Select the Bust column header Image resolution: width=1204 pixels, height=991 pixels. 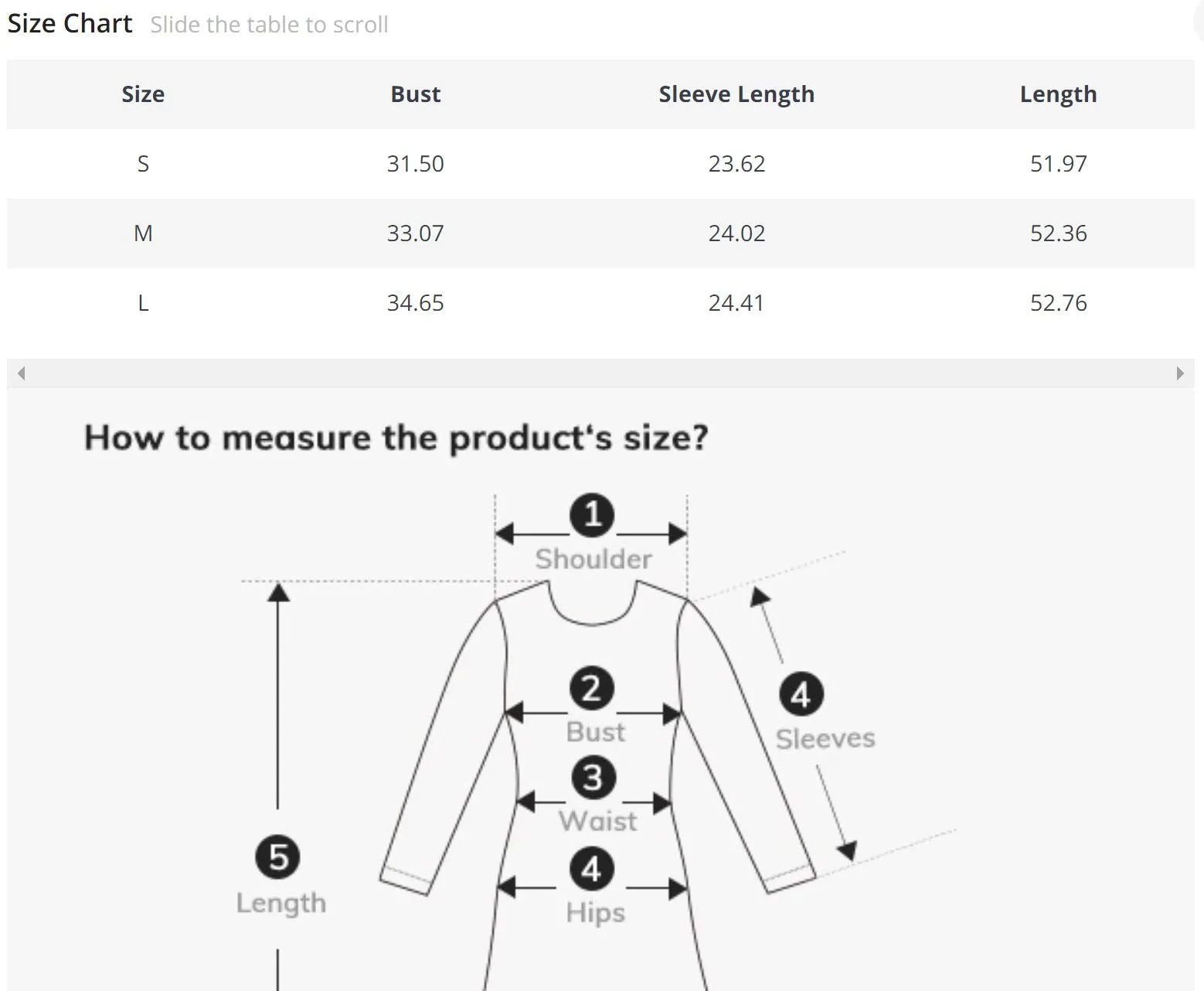tap(416, 94)
